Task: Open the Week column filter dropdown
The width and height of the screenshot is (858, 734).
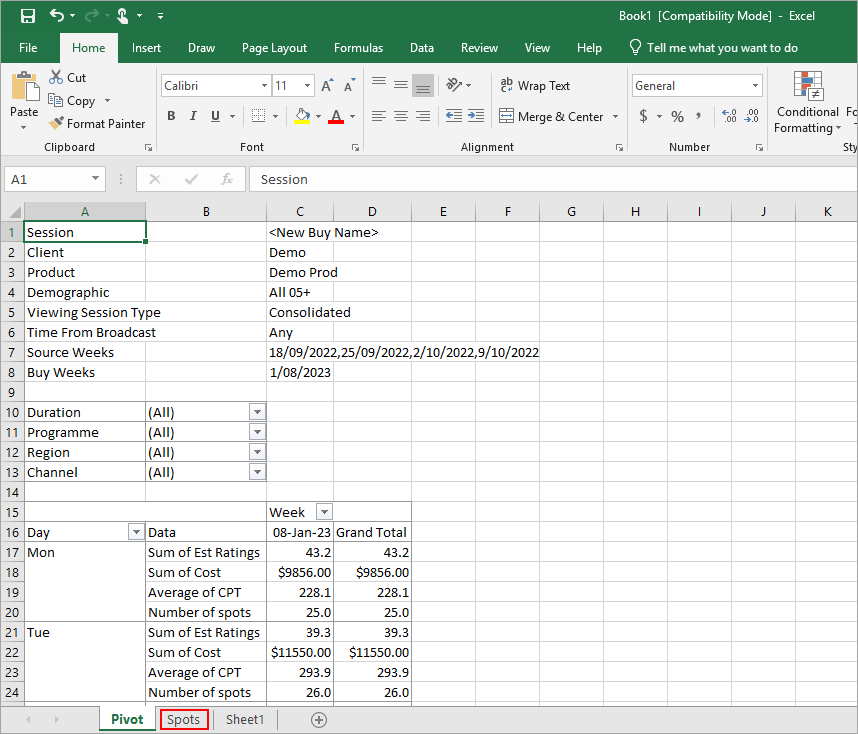Action: pyautogui.click(x=324, y=512)
